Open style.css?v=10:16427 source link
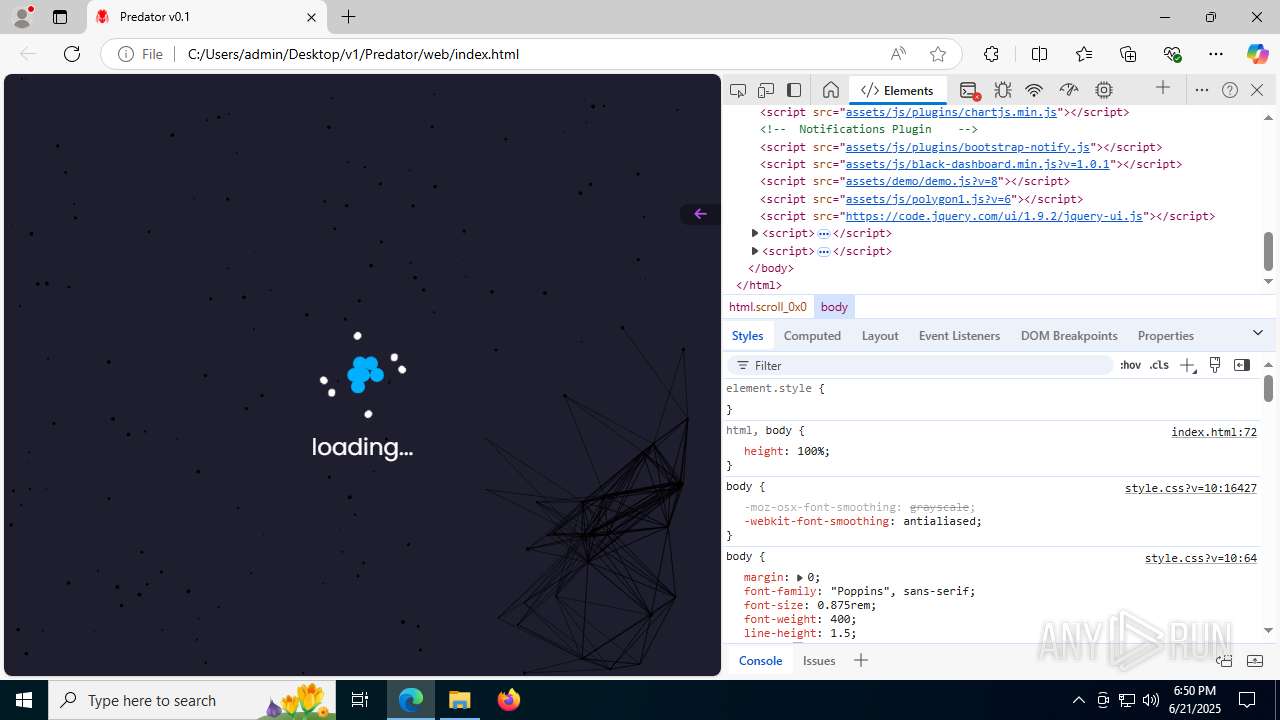The height and width of the screenshot is (720, 1280). [1191, 488]
